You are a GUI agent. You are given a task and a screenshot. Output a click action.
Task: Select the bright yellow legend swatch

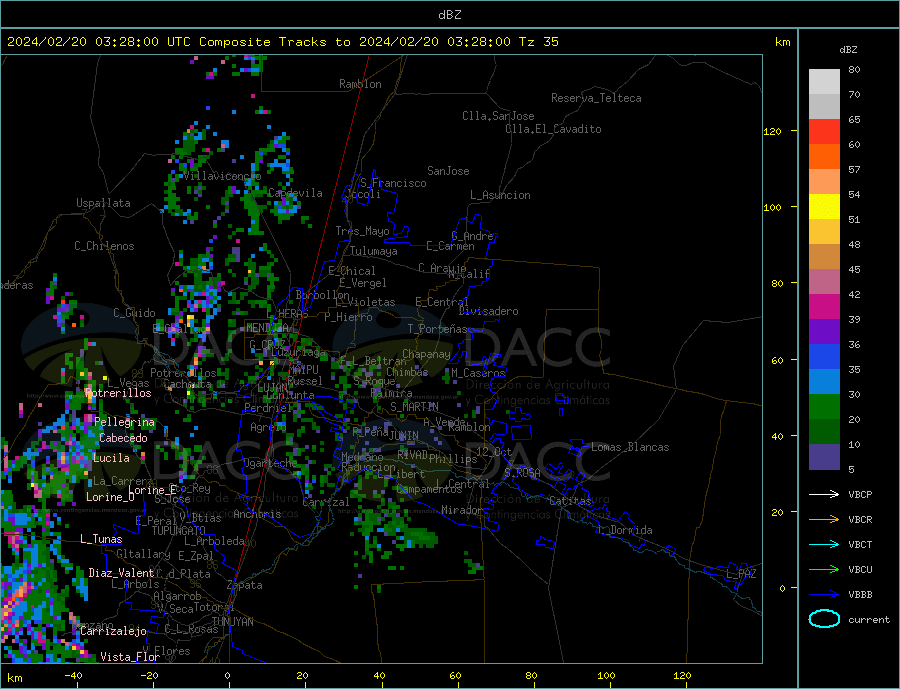pyautogui.click(x=824, y=207)
